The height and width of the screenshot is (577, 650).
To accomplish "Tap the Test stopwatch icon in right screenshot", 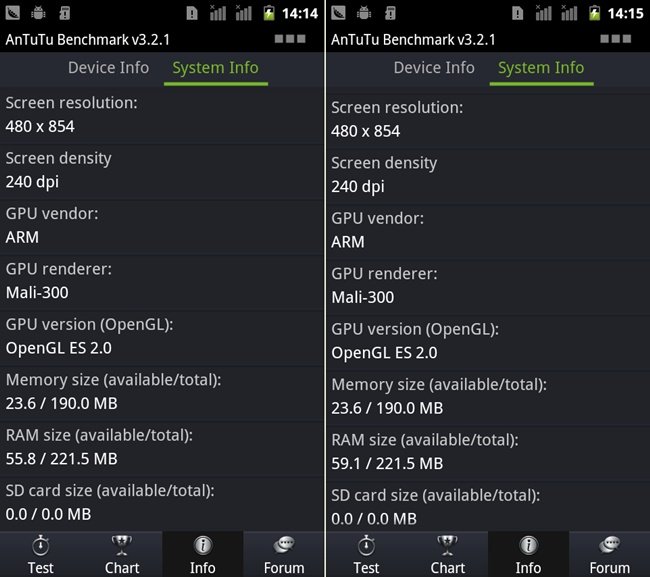I will coord(367,546).
